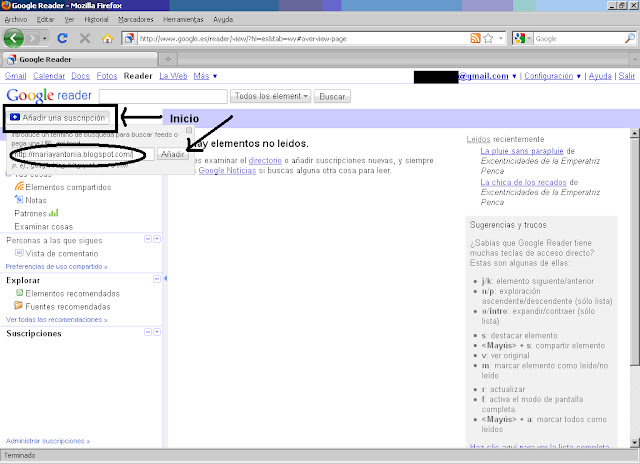
Task: Collapse Personas a las que sigues section
Action: pyautogui.click(x=148, y=239)
